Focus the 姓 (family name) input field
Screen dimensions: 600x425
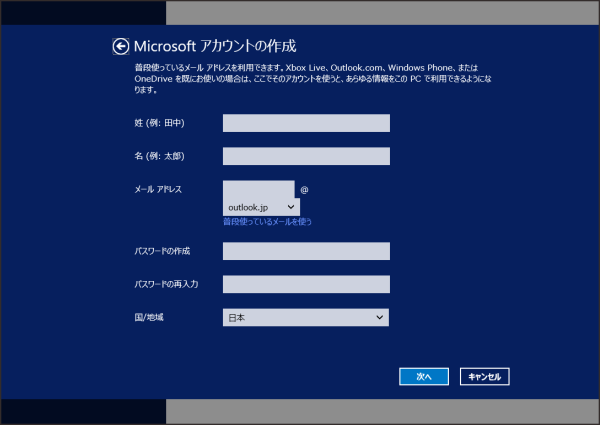point(306,123)
